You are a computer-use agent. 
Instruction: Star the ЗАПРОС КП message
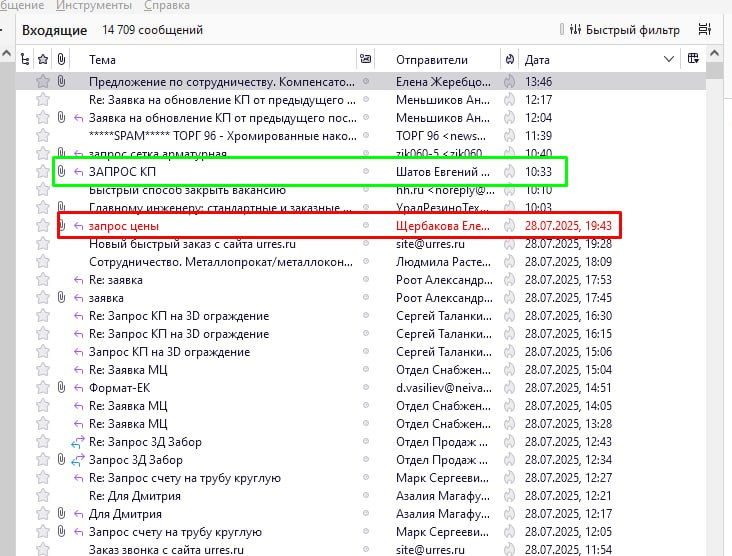(x=43, y=171)
